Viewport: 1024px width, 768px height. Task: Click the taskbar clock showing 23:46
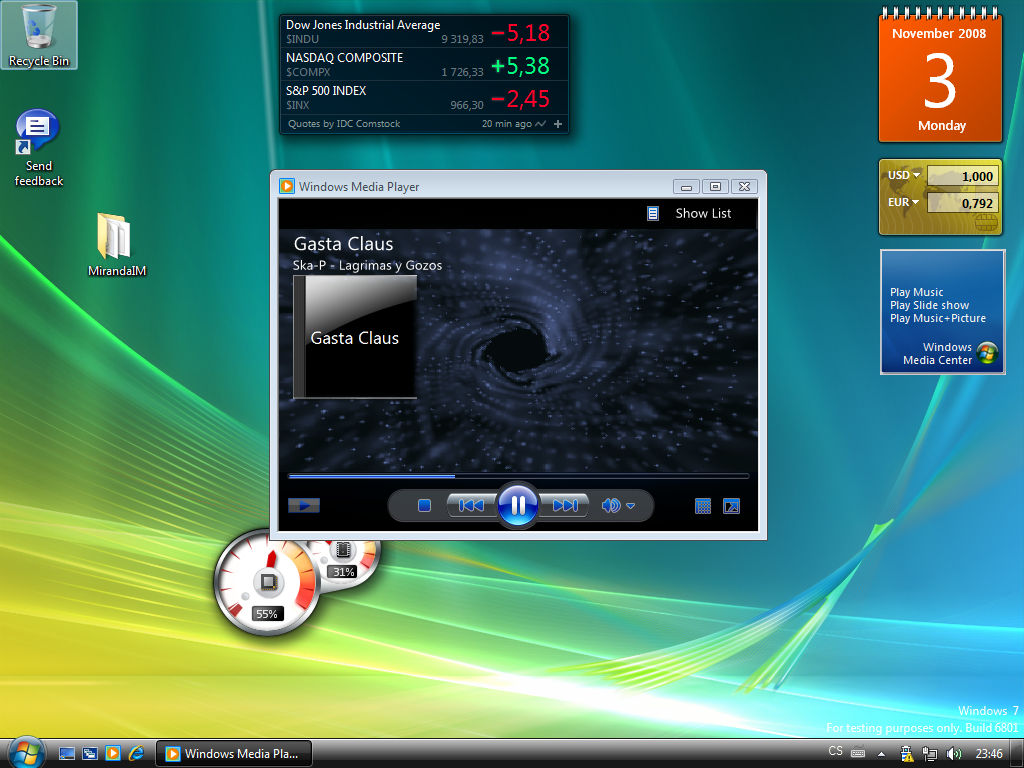coord(989,754)
